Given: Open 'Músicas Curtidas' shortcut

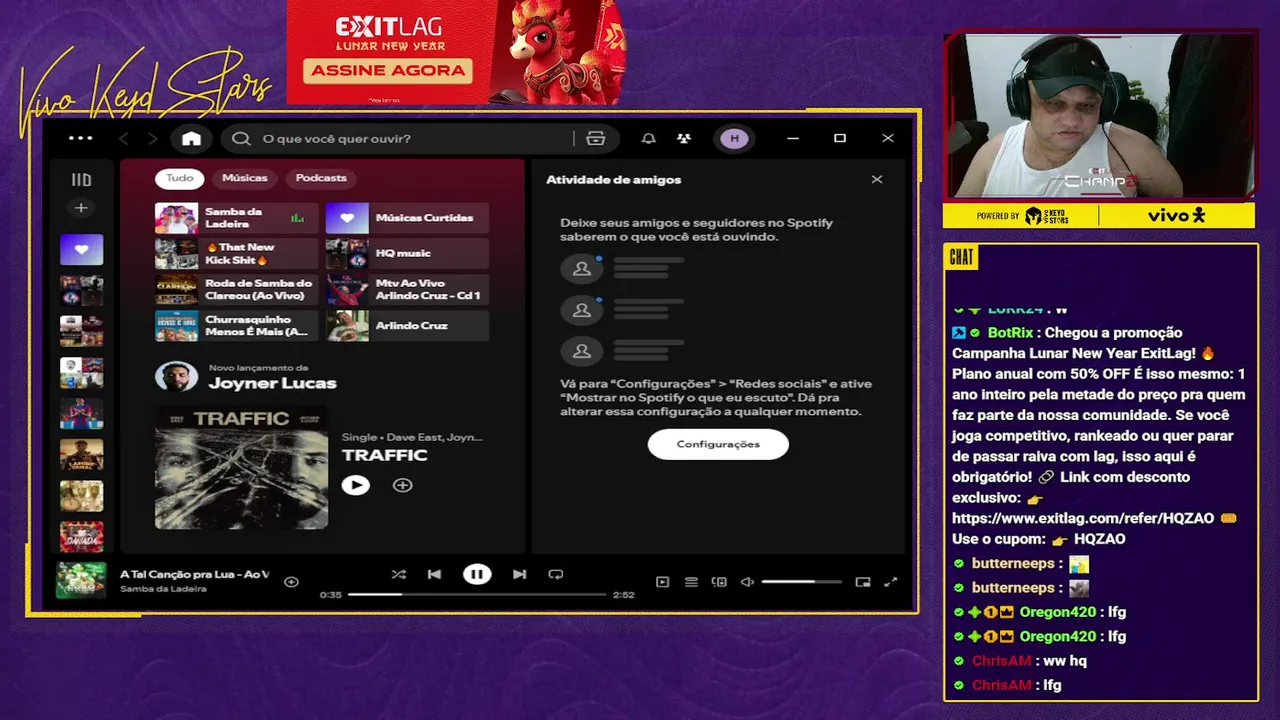Looking at the screenshot, I should (407, 218).
